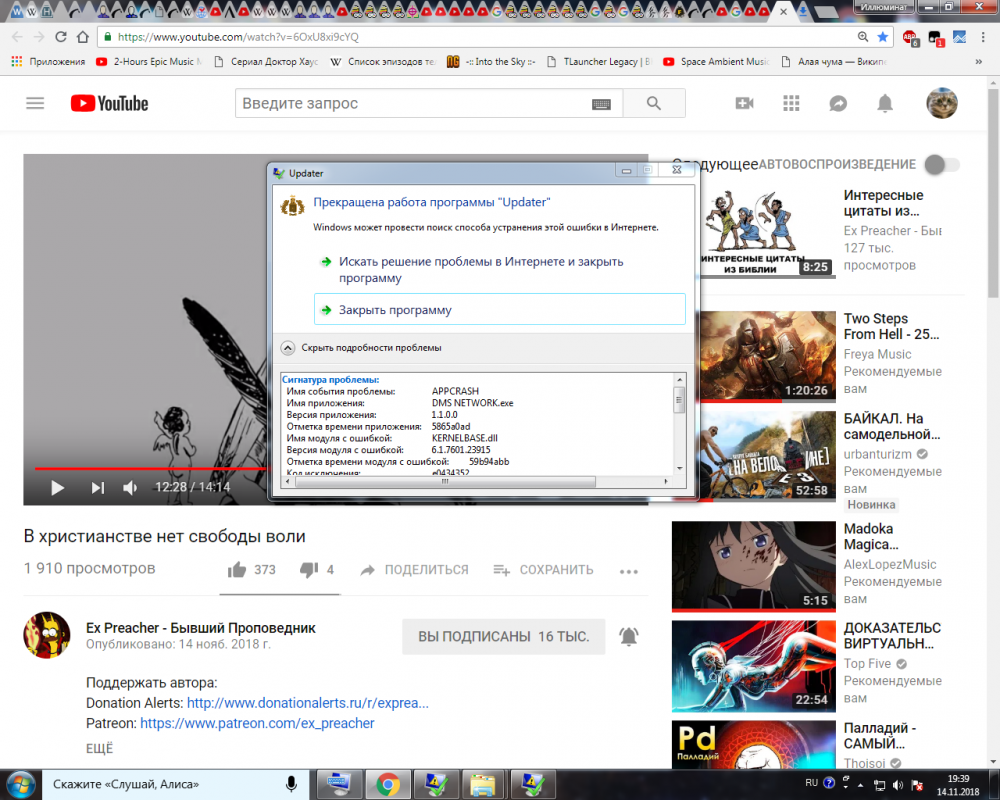Image resolution: width=1000 pixels, height=800 pixels.
Task: Skip to the next video
Action: pyautogui.click(x=97, y=488)
